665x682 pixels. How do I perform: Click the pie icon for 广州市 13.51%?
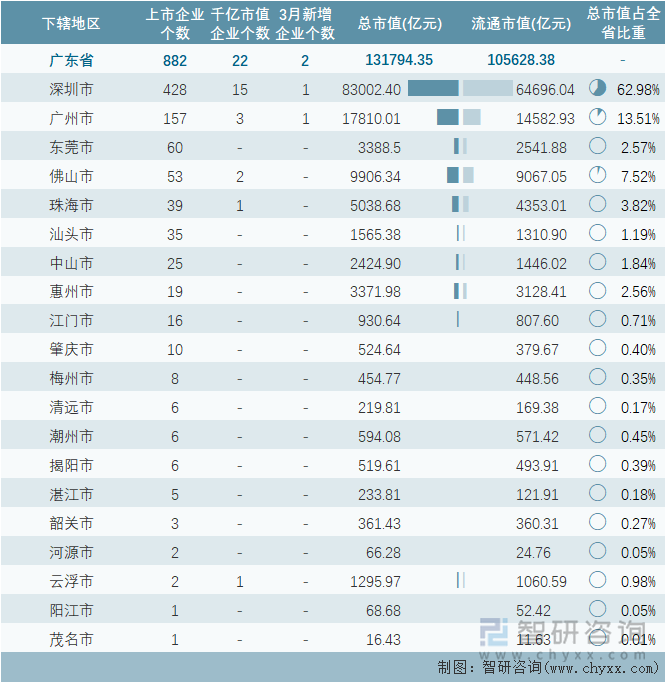598,117
